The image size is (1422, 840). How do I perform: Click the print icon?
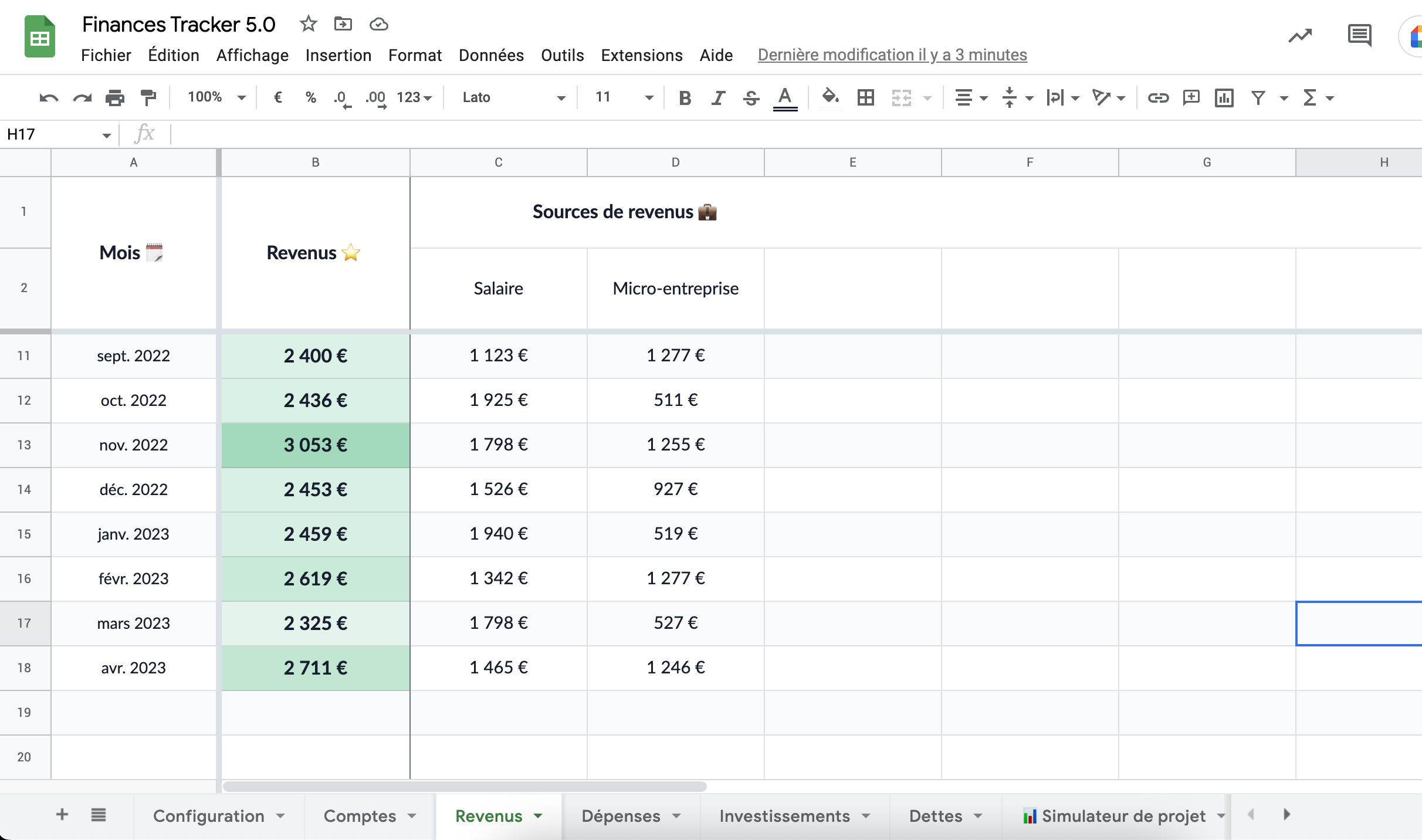point(115,97)
